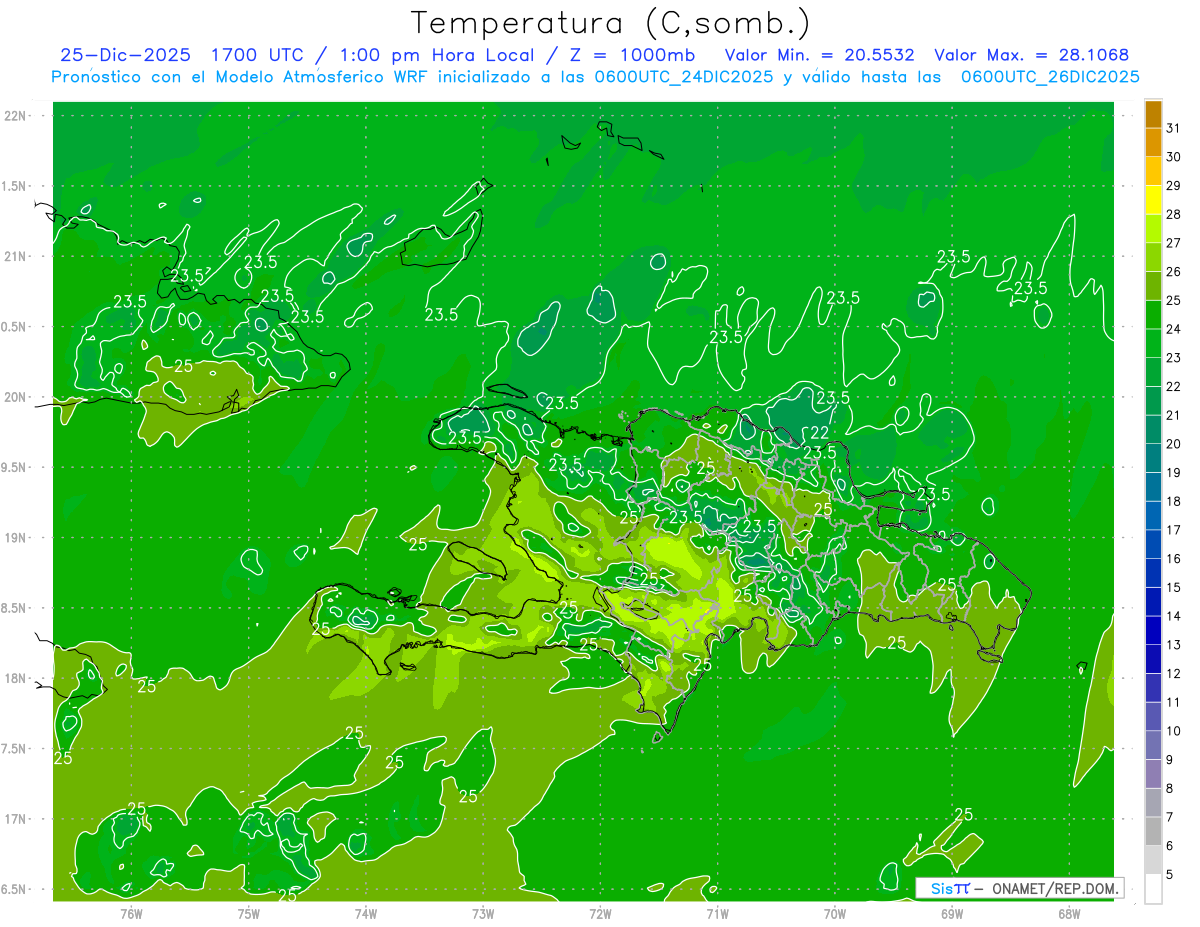This screenshot has width=1200, height=927.
Task: Click the '13' label on the color bar
Action: pyautogui.click(x=1173, y=645)
